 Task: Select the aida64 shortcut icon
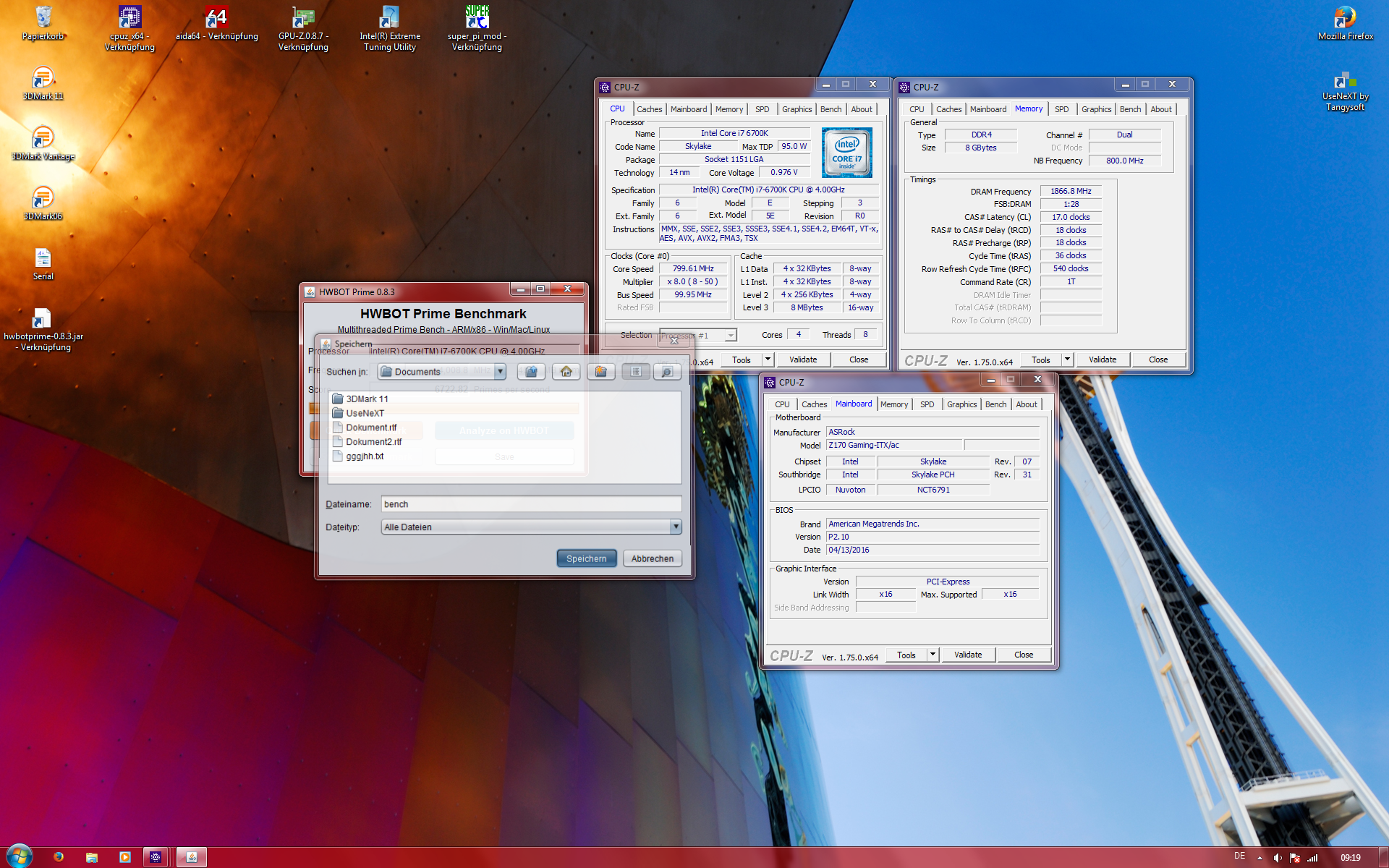click(x=216, y=23)
